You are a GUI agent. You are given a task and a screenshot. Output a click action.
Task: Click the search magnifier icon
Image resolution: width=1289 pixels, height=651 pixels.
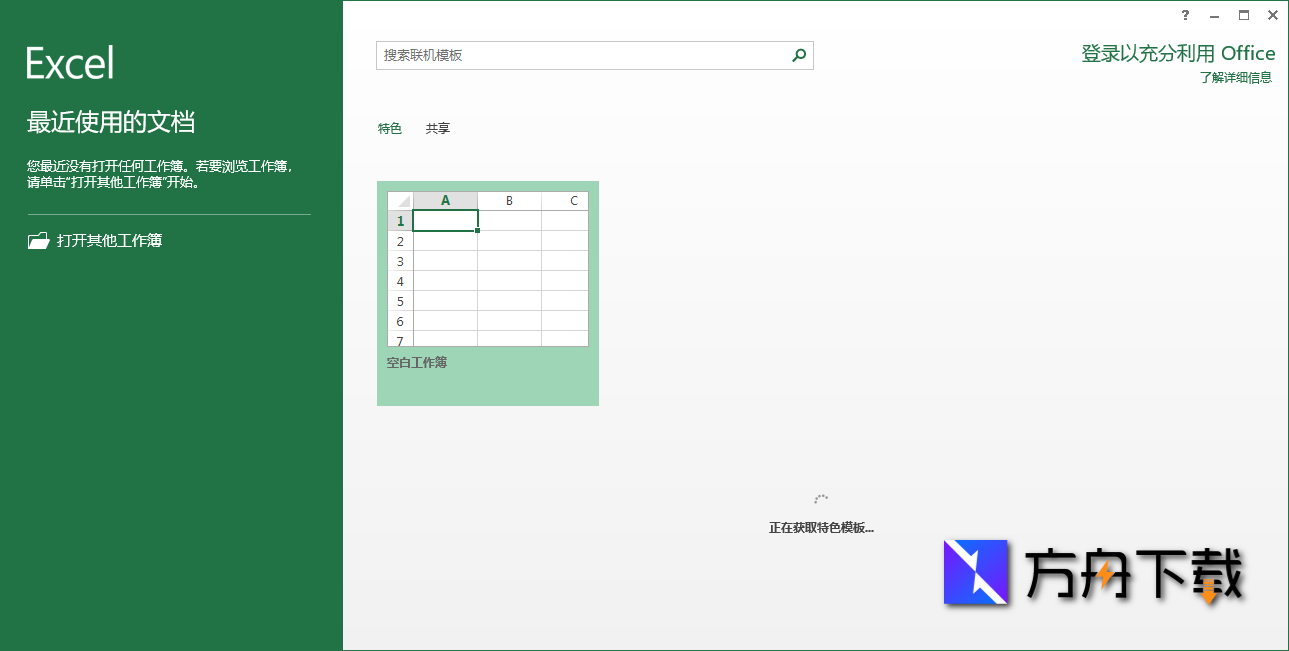797,55
